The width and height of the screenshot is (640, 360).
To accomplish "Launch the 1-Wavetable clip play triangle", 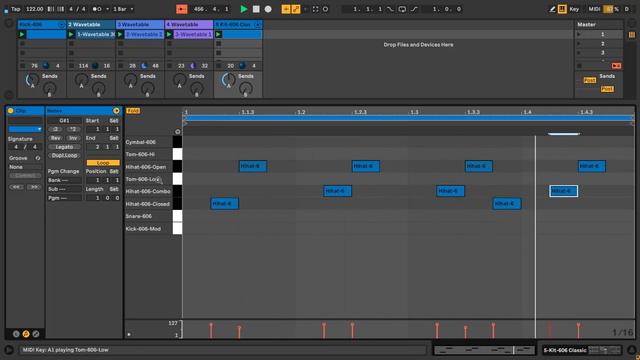I will (71, 34).
